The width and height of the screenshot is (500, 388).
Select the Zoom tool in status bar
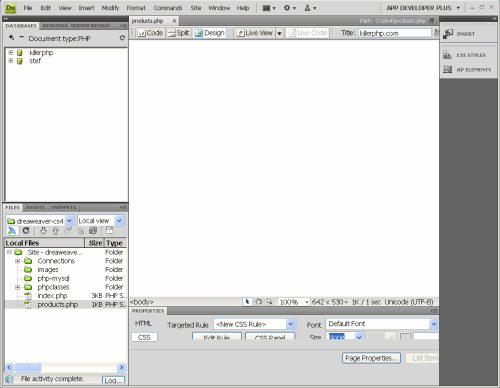[x=269, y=302]
